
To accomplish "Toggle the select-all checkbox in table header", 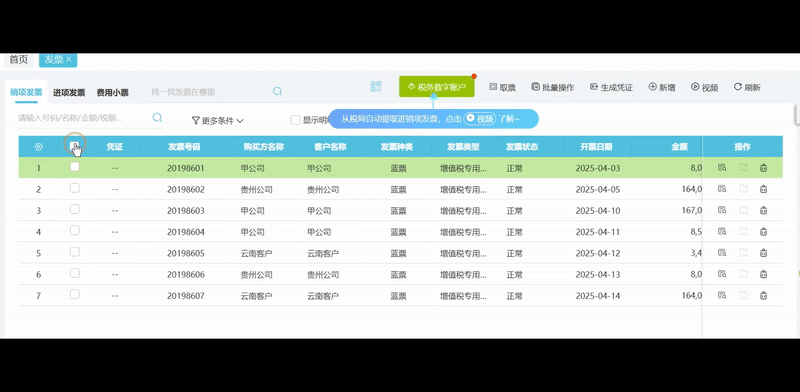I will pyautogui.click(x=74, y=145).
